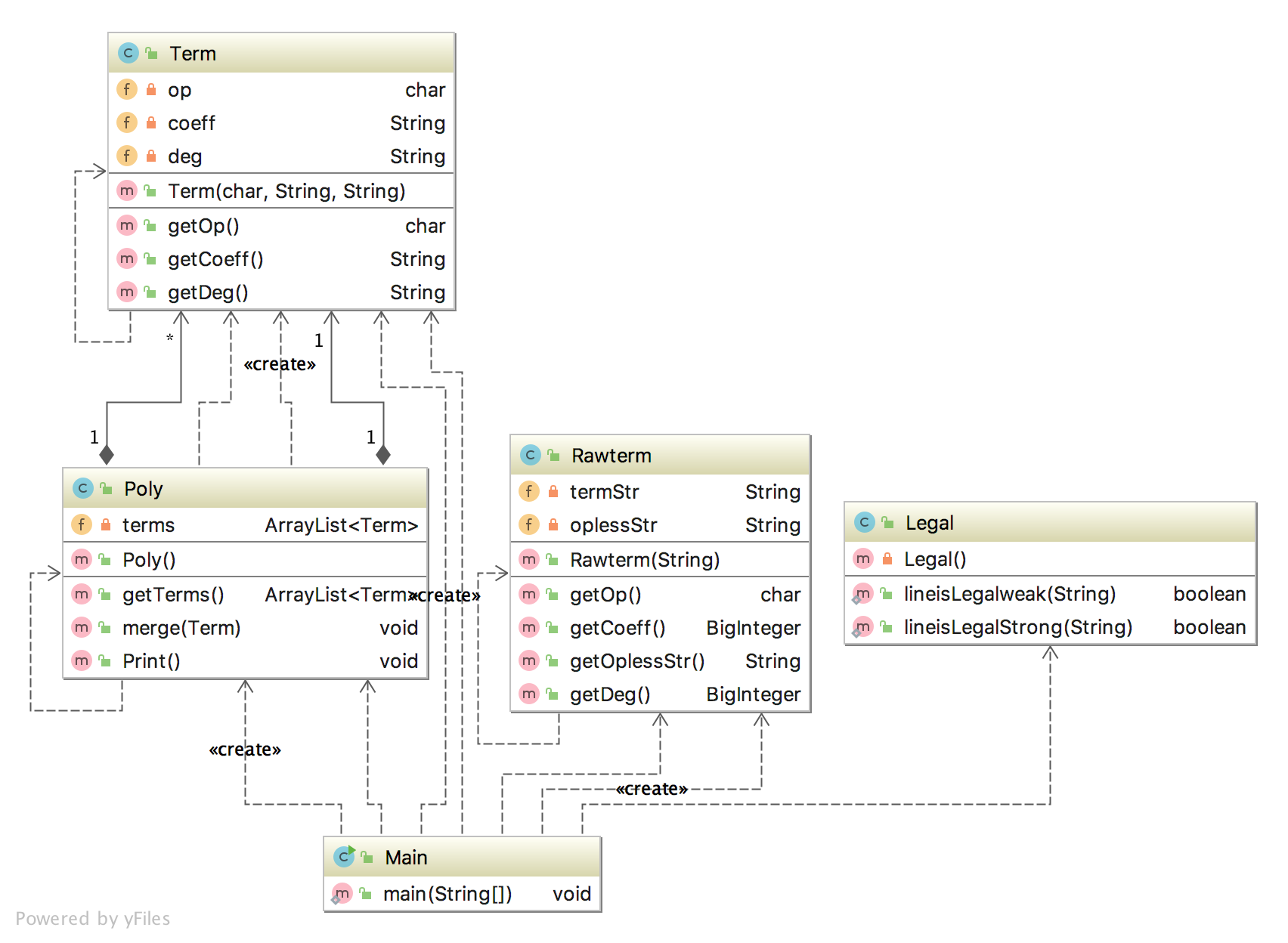Click the Term(char, String, String) constructor text

pyautogui.click(x=286, y=191)
